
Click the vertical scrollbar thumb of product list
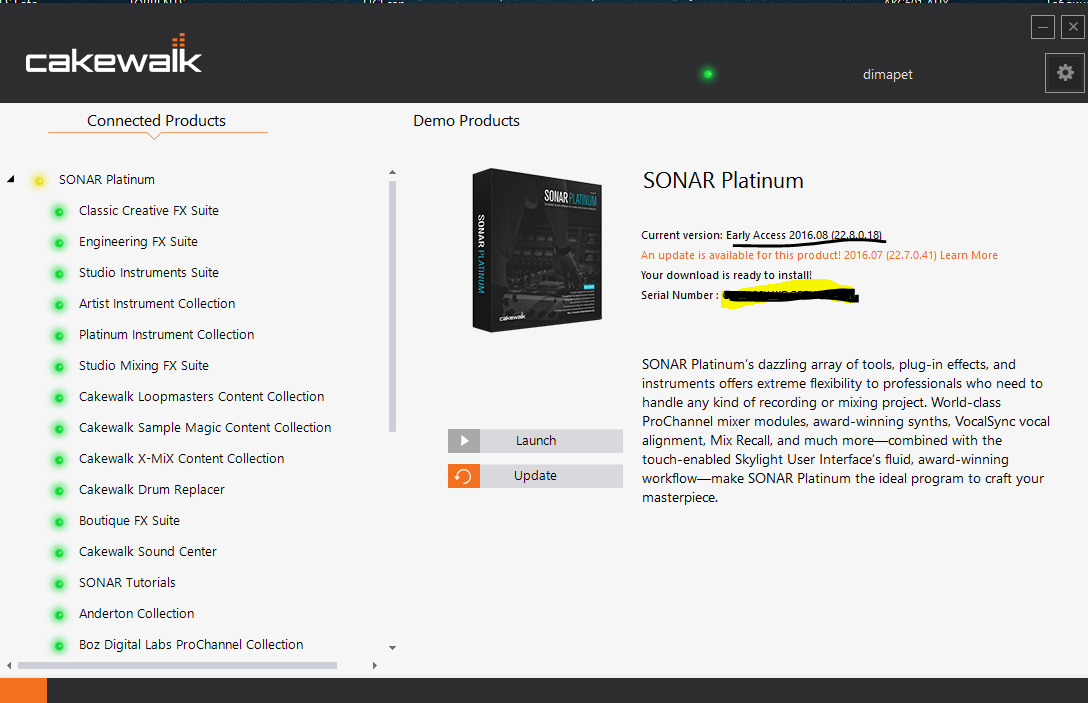(392, 307)
